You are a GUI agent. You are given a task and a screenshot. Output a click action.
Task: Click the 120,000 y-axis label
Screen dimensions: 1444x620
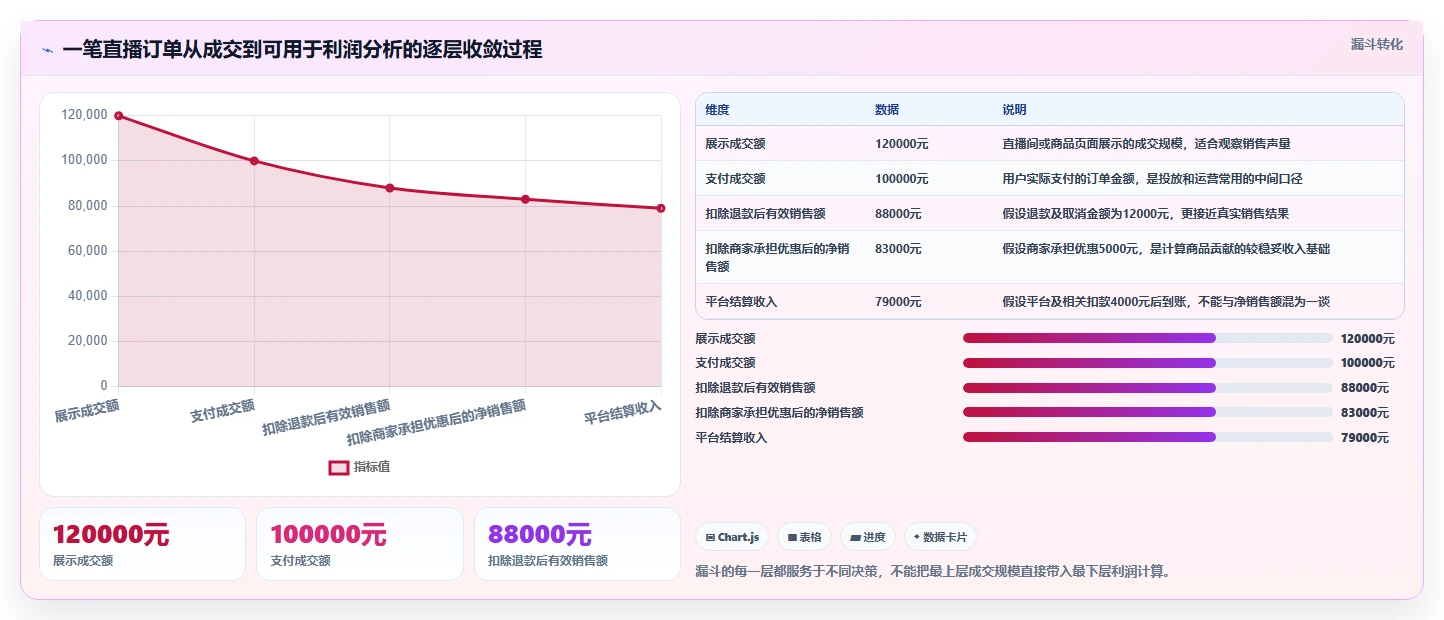84,115
